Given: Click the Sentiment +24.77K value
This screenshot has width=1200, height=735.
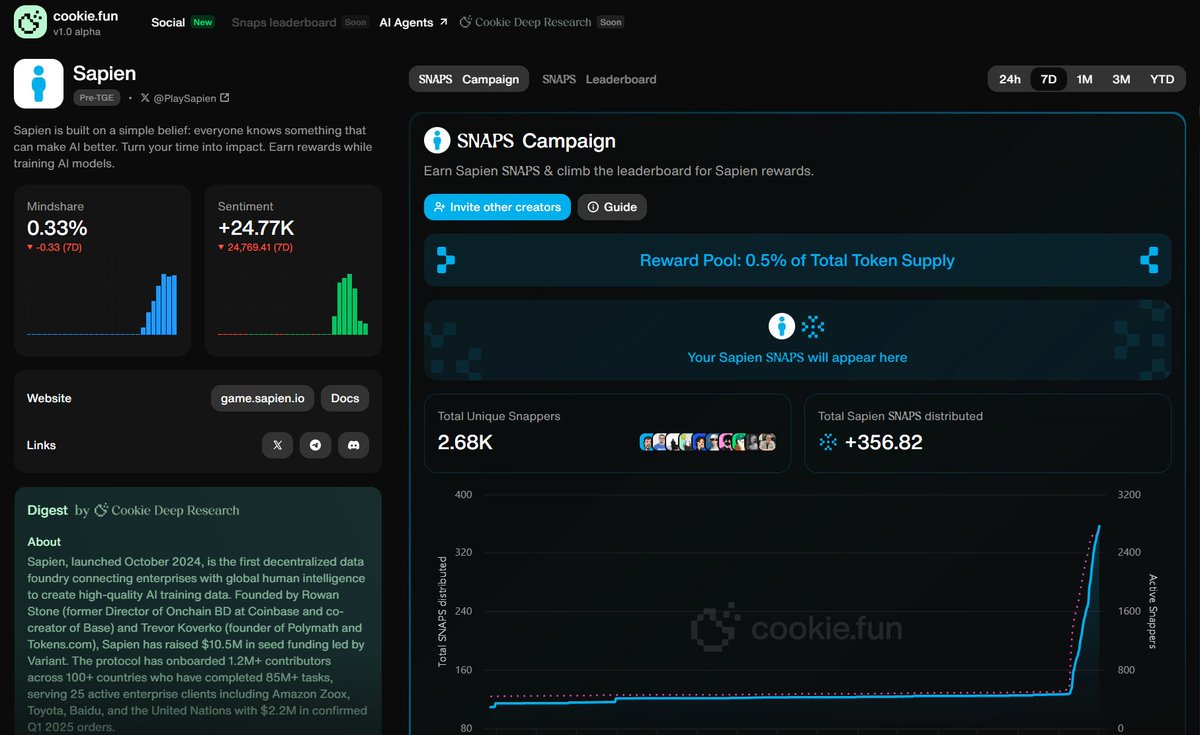Looking at the screenshot, I should 256,228.
